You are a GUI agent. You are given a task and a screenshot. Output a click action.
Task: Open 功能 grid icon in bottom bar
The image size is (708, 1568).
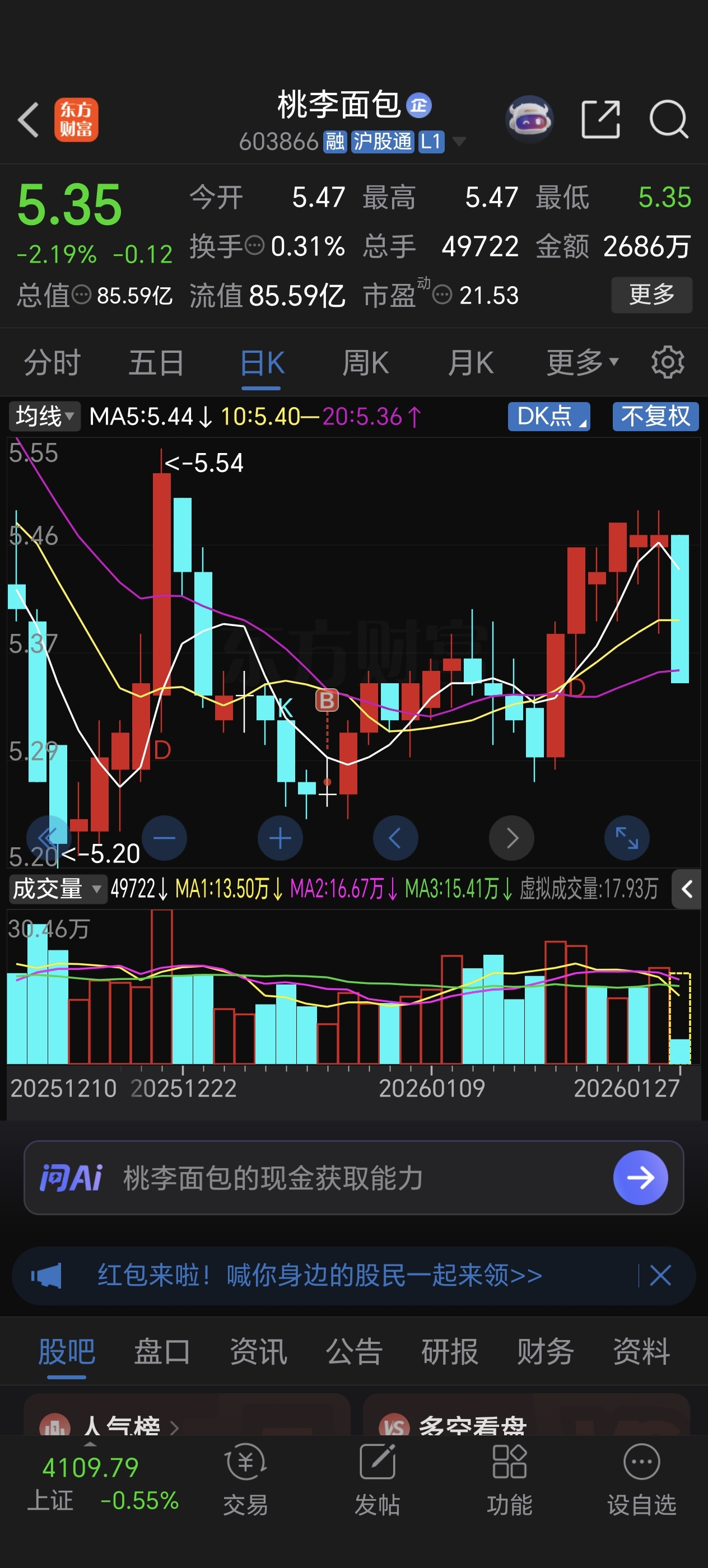pos(510,1480)
